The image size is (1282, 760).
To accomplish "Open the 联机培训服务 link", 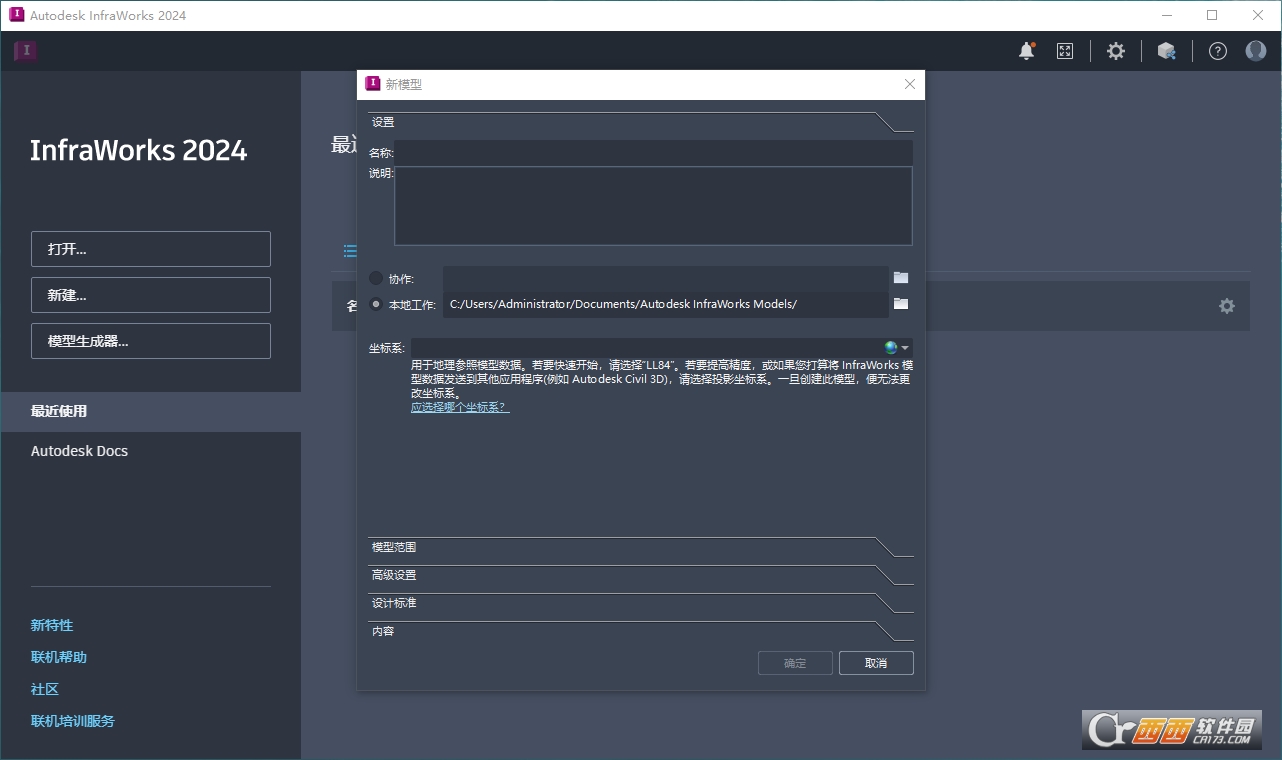I will [x=73, y=721].
